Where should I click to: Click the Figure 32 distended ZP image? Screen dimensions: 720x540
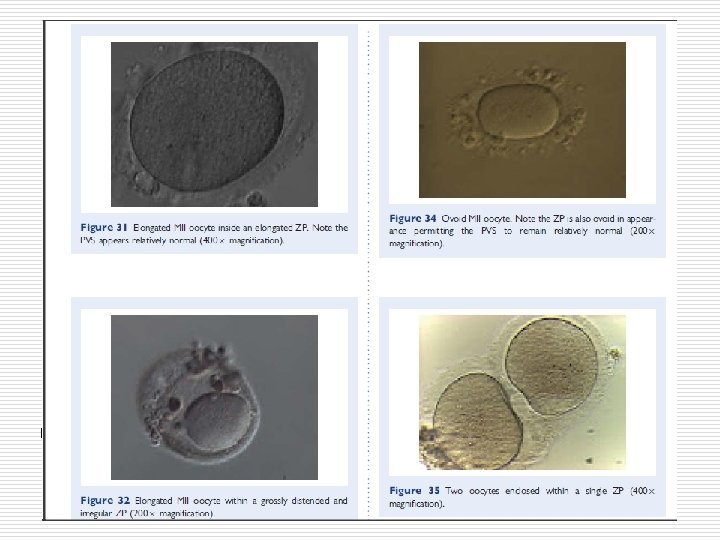pos(214,397)
